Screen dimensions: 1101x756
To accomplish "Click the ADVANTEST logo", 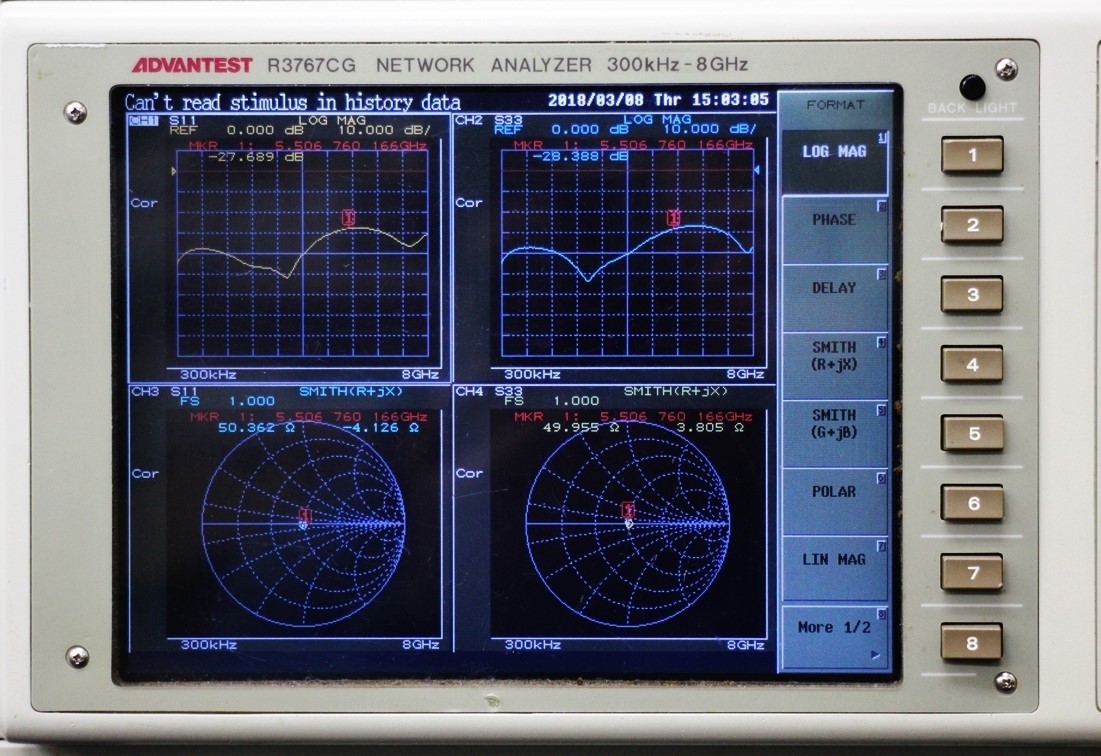I will 192,65.
